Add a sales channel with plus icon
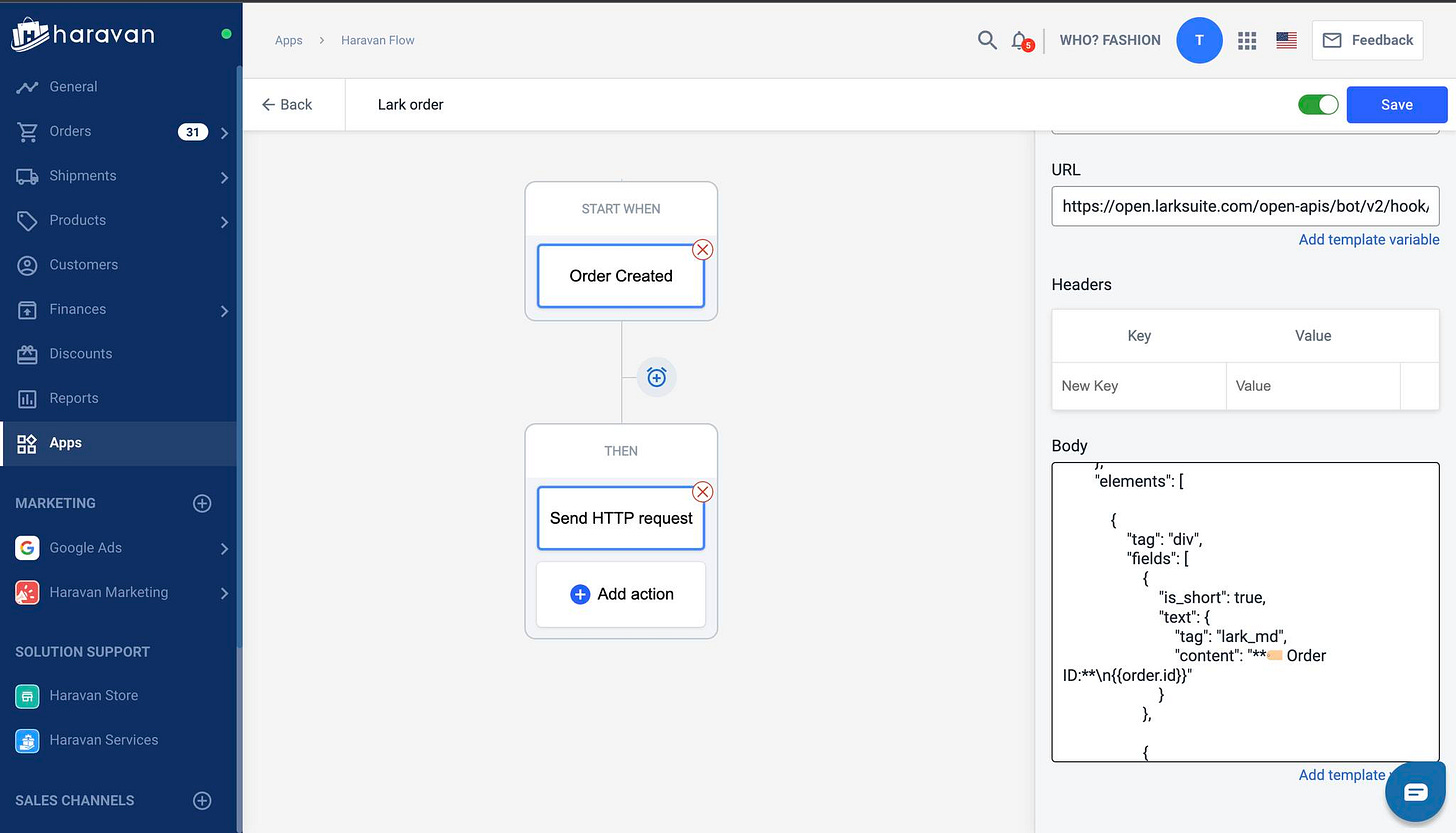Image resolution: width=1456 pixels, height=833 pixels. 202,800
